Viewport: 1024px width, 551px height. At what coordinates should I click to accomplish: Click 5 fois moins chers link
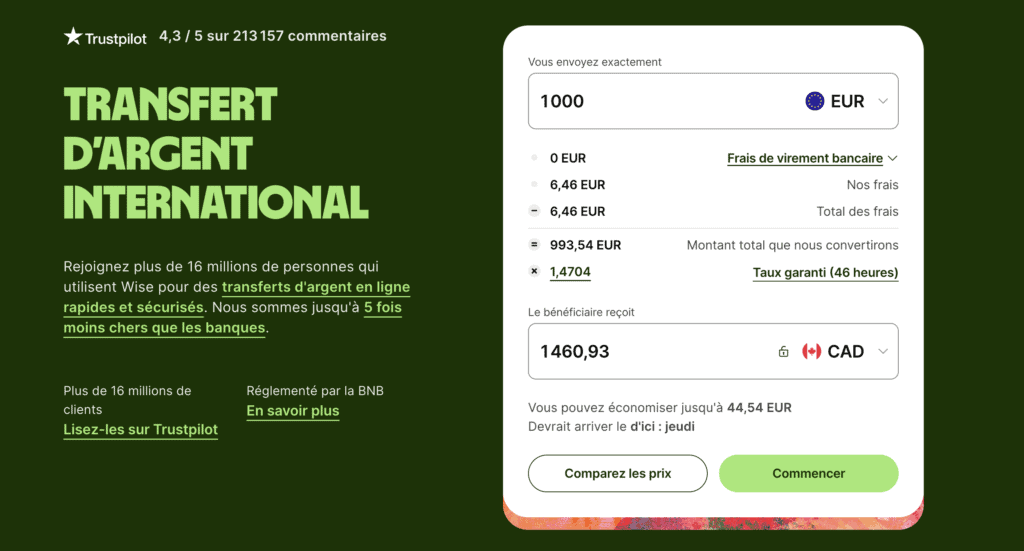(382, 308)
